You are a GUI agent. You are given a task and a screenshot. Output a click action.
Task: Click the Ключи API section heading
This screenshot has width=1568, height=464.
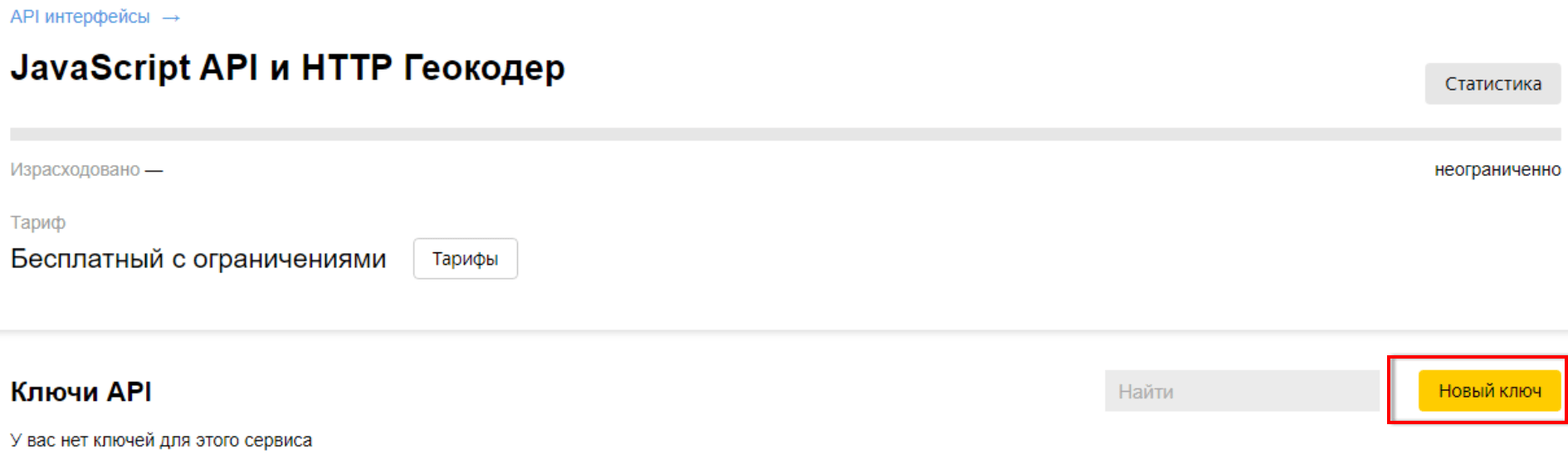point(81,392)
